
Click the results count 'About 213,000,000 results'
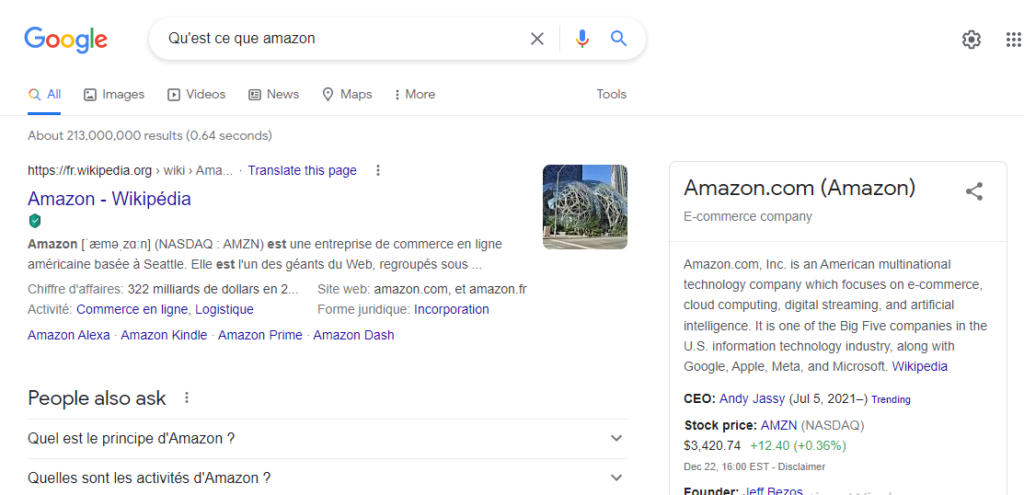104,136
